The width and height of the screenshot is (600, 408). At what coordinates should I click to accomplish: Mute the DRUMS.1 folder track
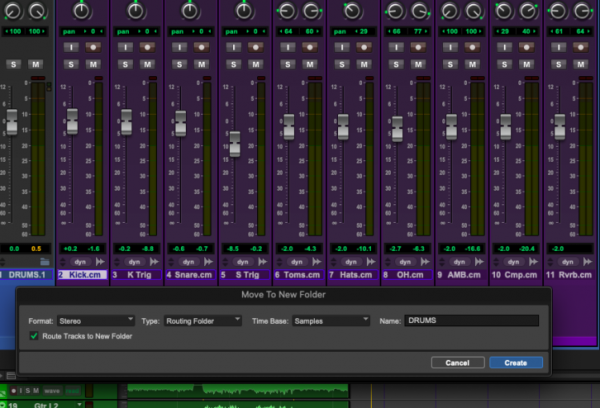tap(36, 64)
